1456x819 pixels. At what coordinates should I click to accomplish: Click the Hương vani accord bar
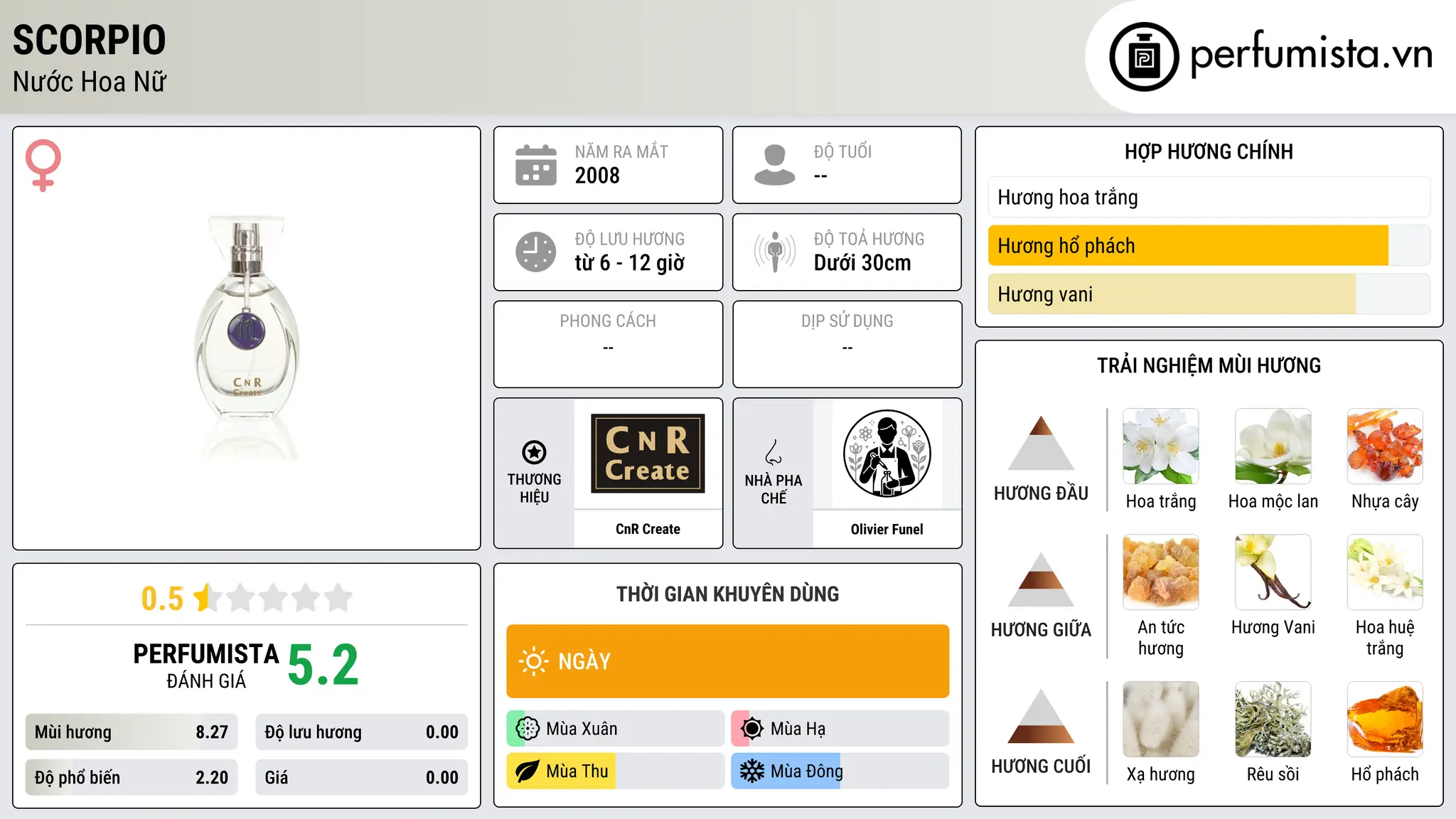click(x=1209, y=294)
